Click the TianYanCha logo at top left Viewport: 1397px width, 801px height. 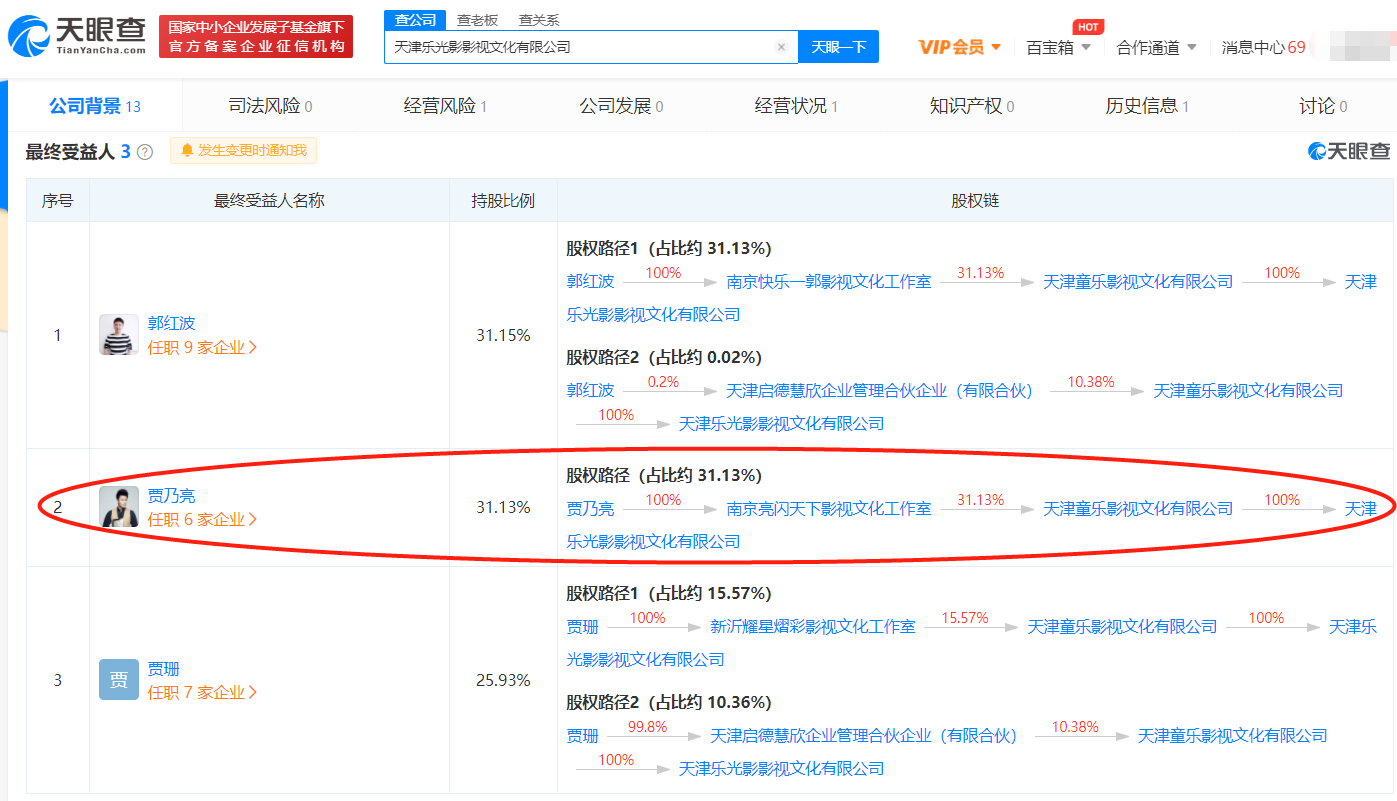[x=76, y=36]
